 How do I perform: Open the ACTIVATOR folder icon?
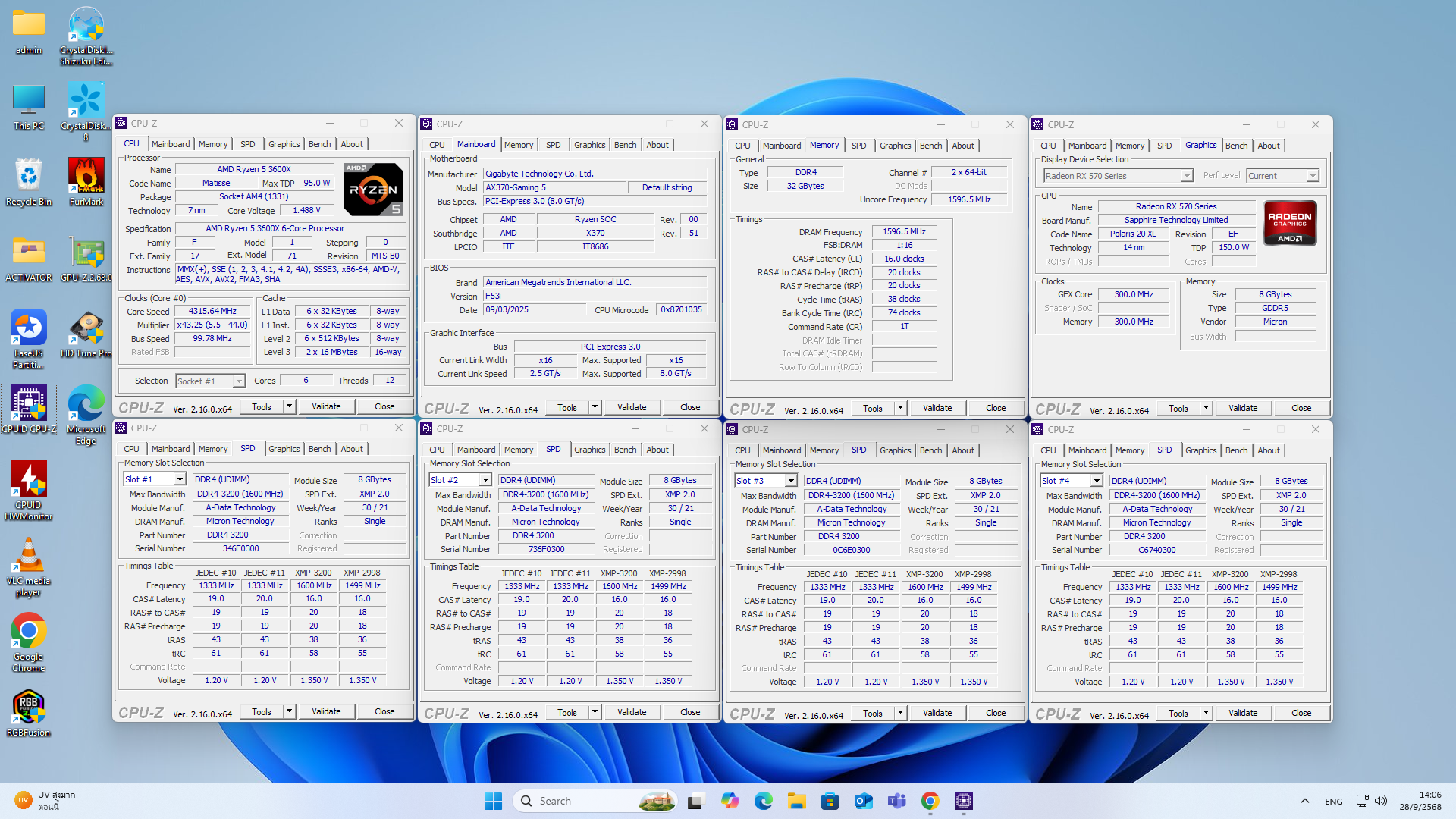click(x=29, y=259)
